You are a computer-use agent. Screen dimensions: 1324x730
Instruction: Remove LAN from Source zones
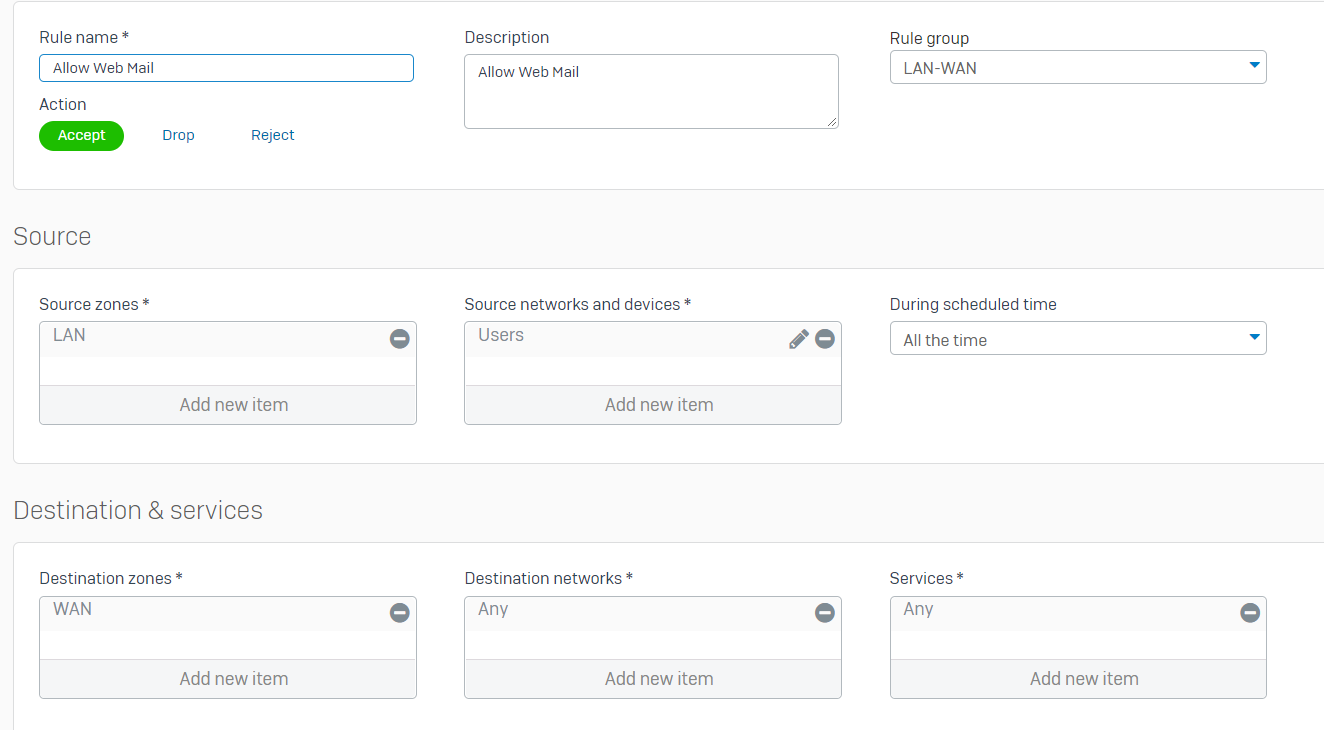click(x=399, y=339)
